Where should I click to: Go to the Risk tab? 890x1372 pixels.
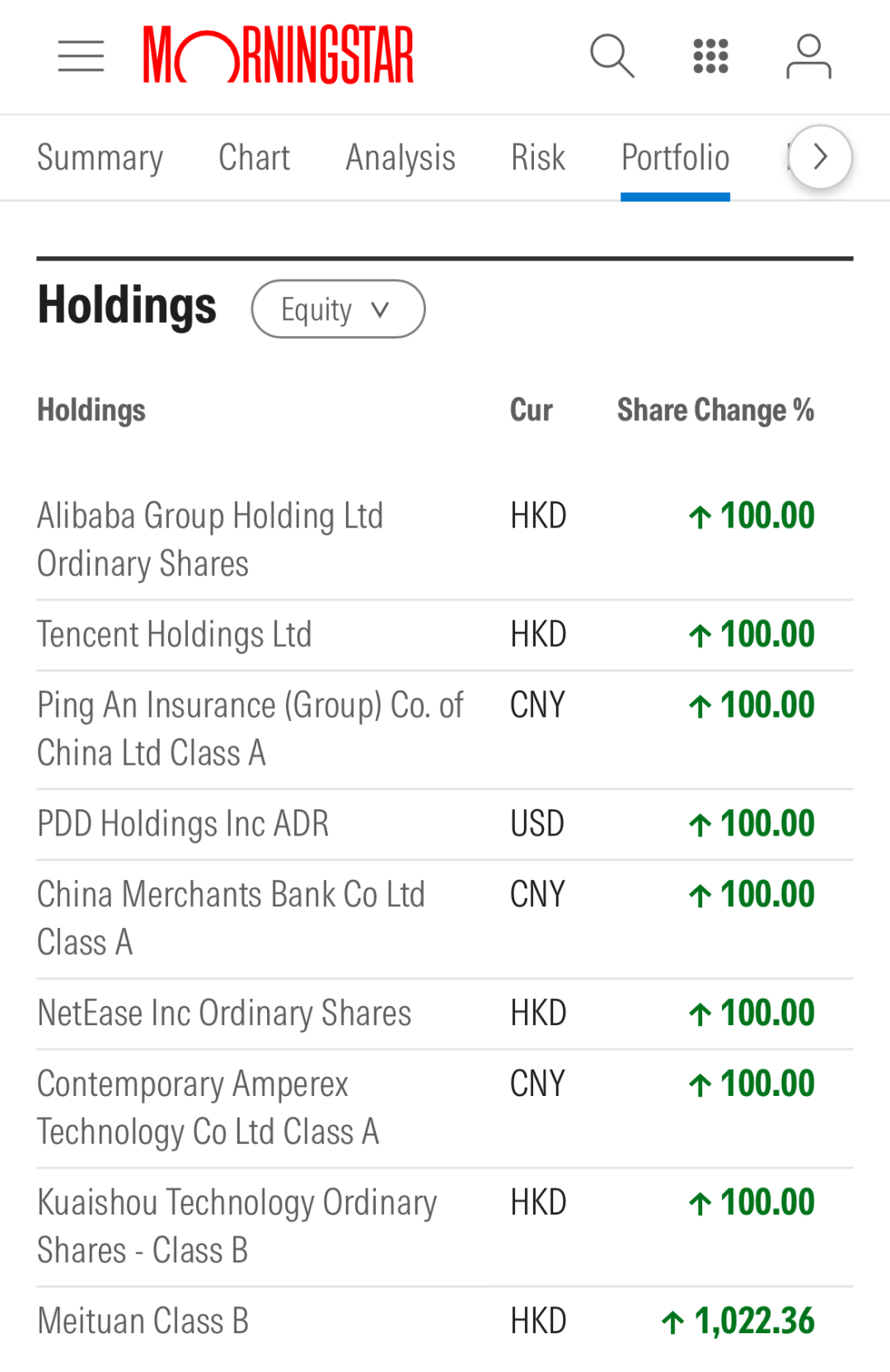coord(538,157)
